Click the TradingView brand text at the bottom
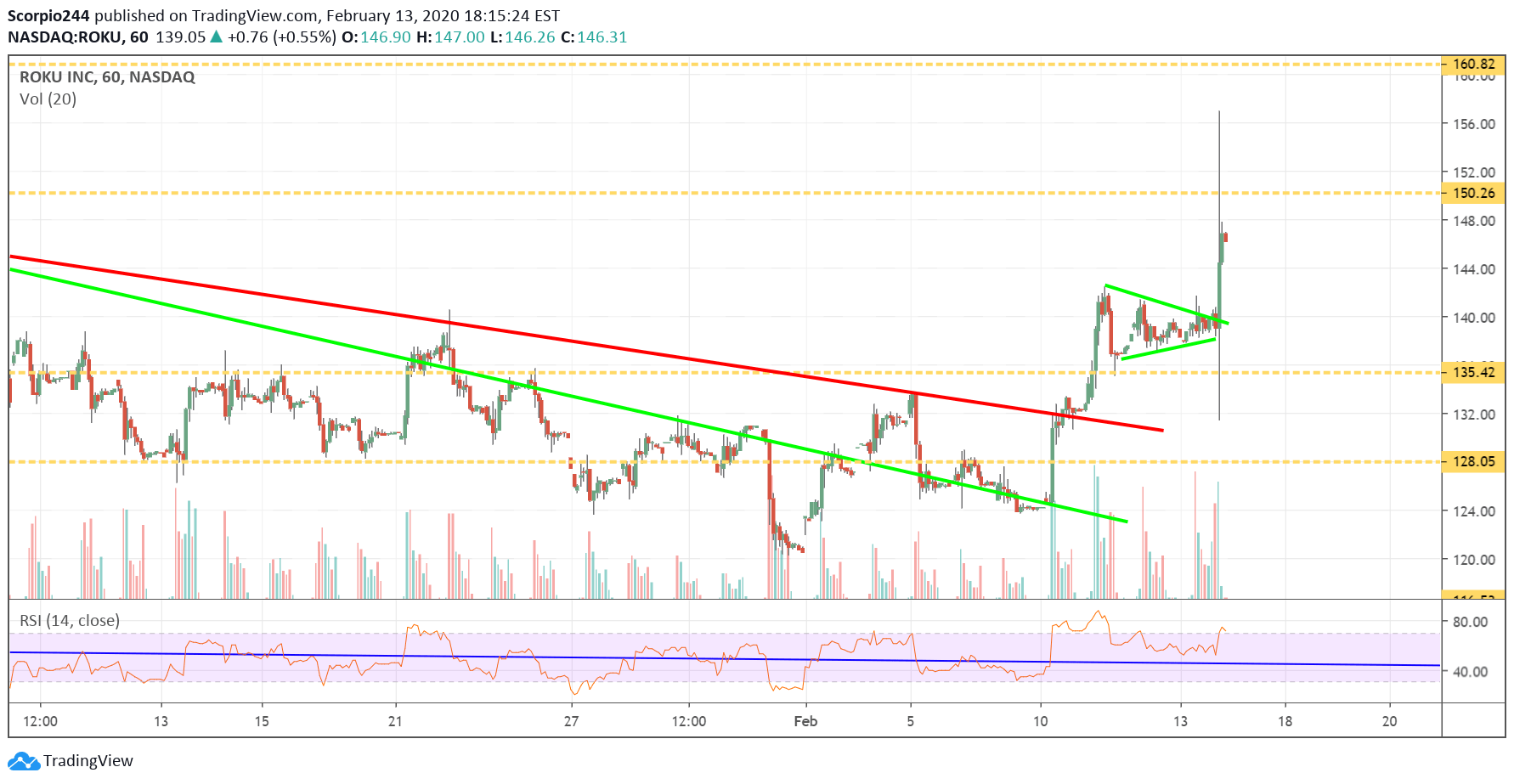 pos(88,761)
